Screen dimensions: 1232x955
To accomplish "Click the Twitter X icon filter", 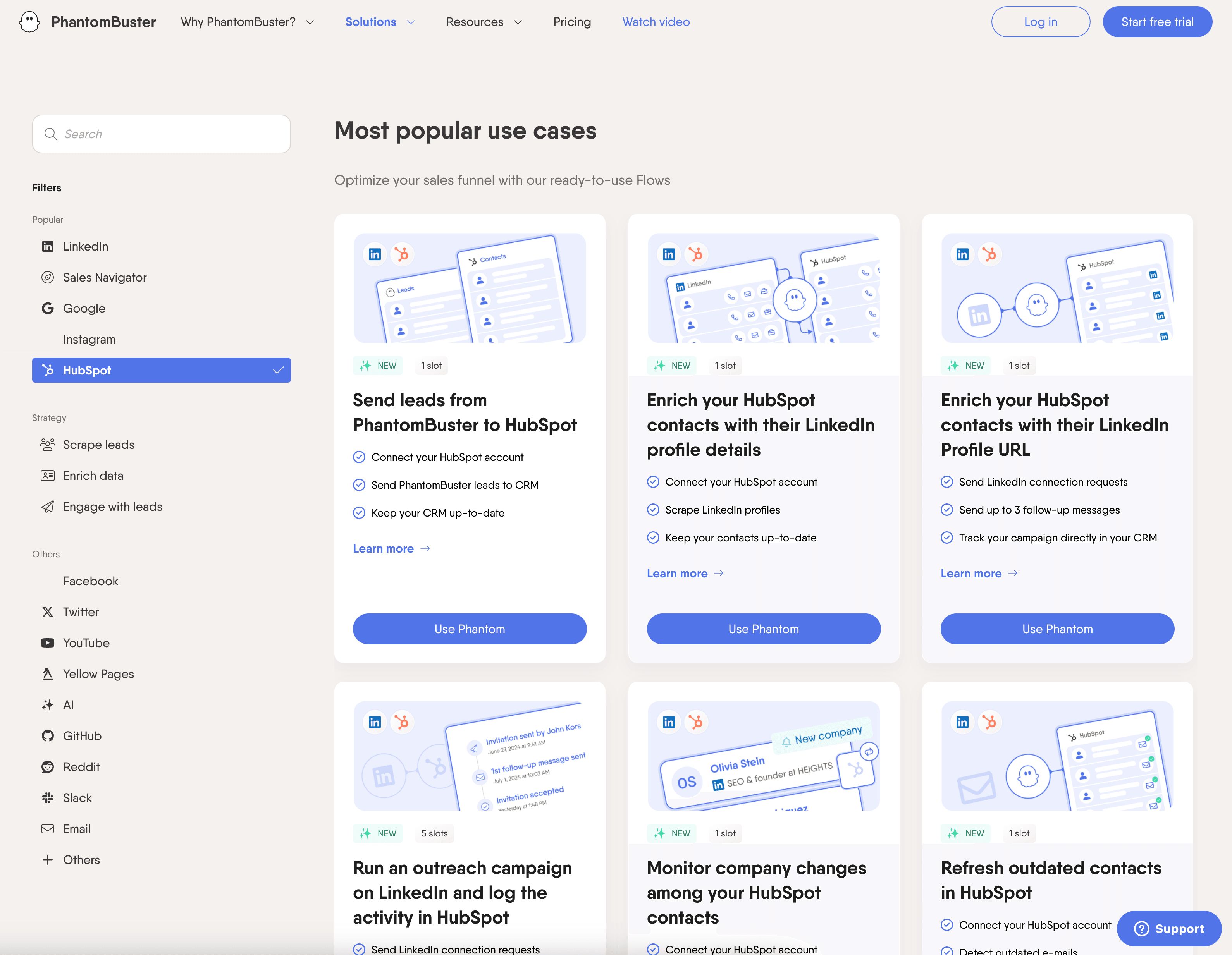I will point(48,612).
